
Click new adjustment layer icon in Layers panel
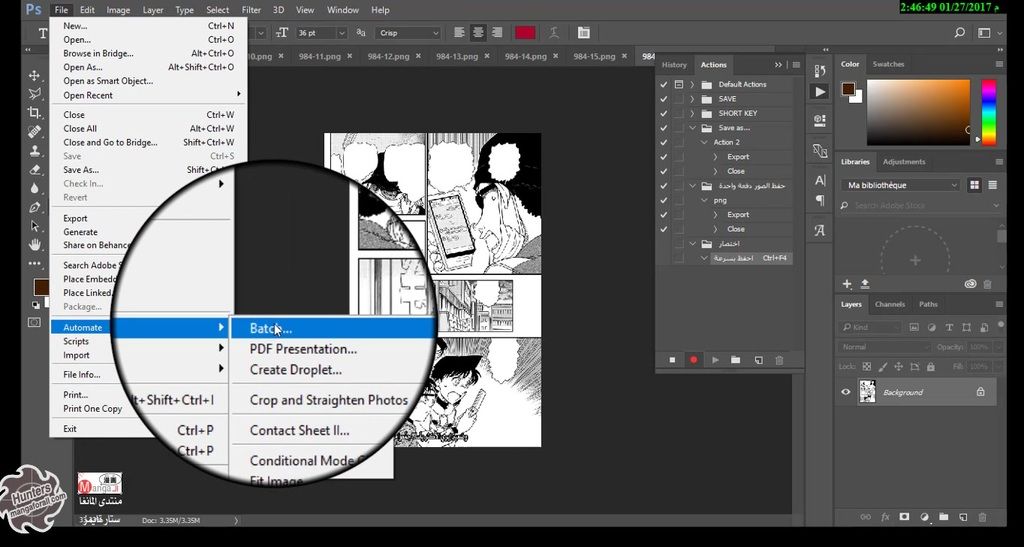tap(924, 517)
